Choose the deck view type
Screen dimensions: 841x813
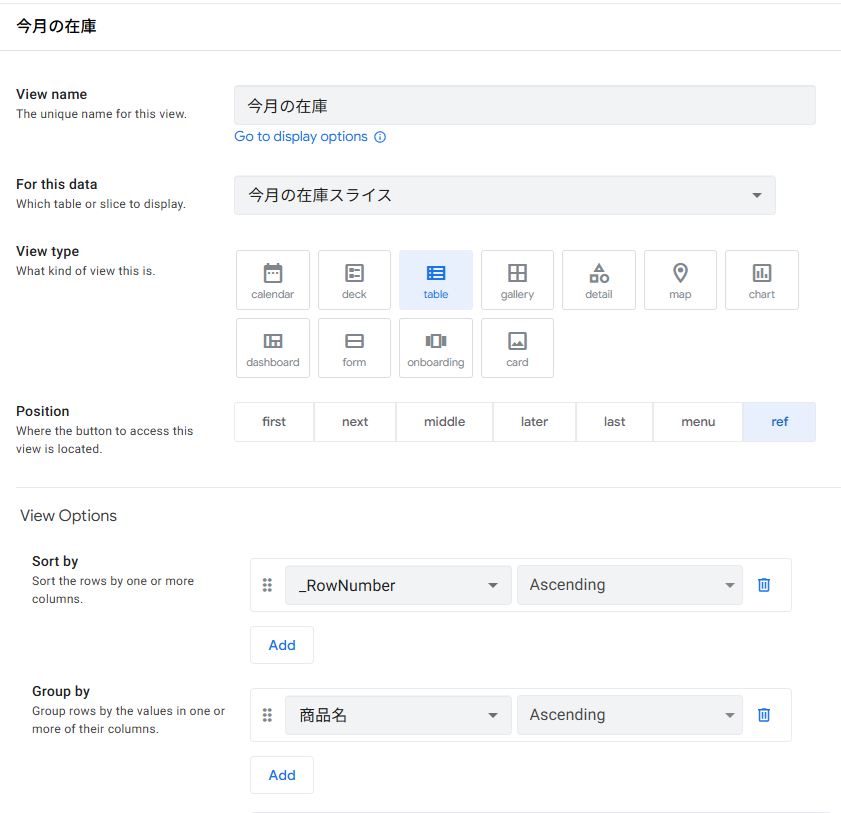(354, 280)
